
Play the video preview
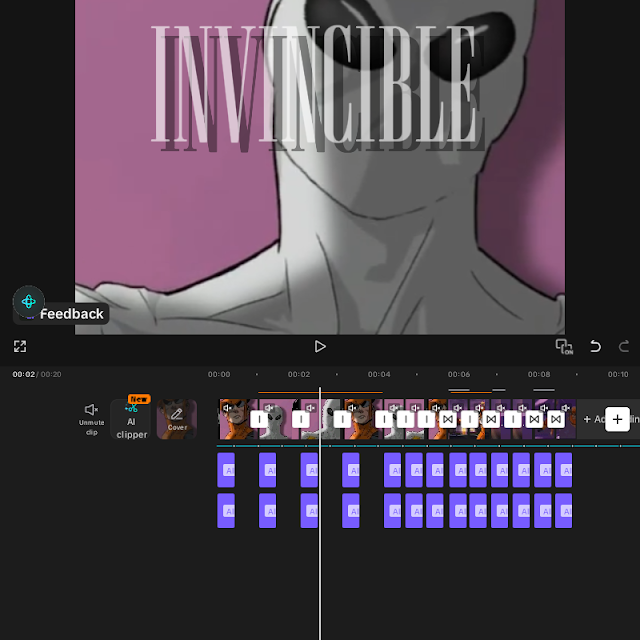[320, 347]
